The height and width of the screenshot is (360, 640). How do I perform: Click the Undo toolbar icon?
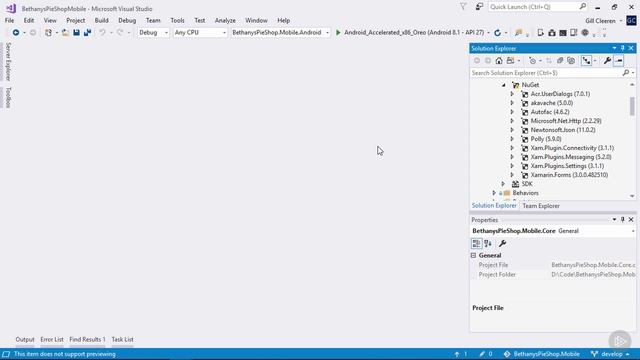102,32
